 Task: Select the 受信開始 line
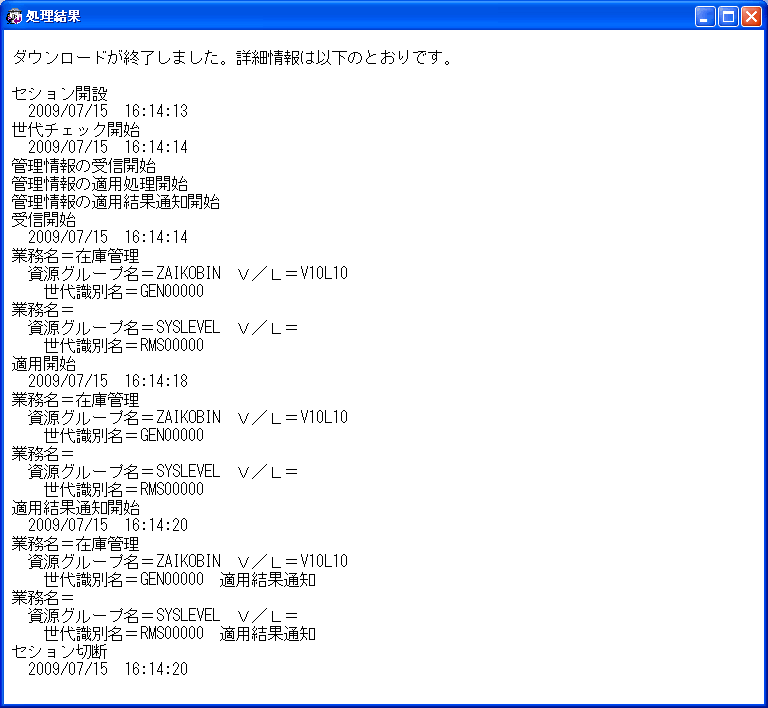click(x=44, y=220)
